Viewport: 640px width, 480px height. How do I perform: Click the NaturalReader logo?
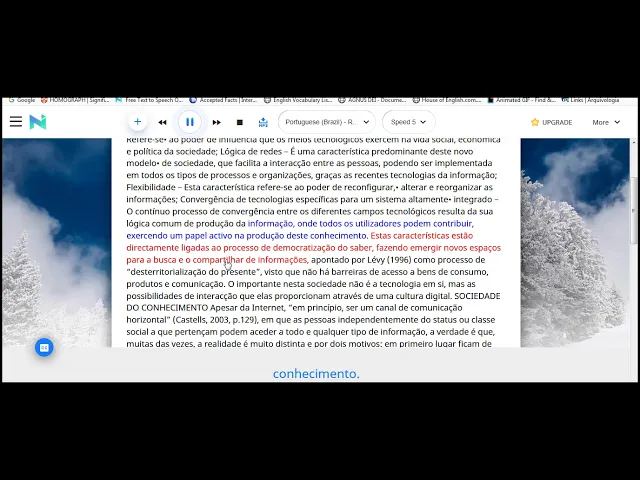(38, 122)
